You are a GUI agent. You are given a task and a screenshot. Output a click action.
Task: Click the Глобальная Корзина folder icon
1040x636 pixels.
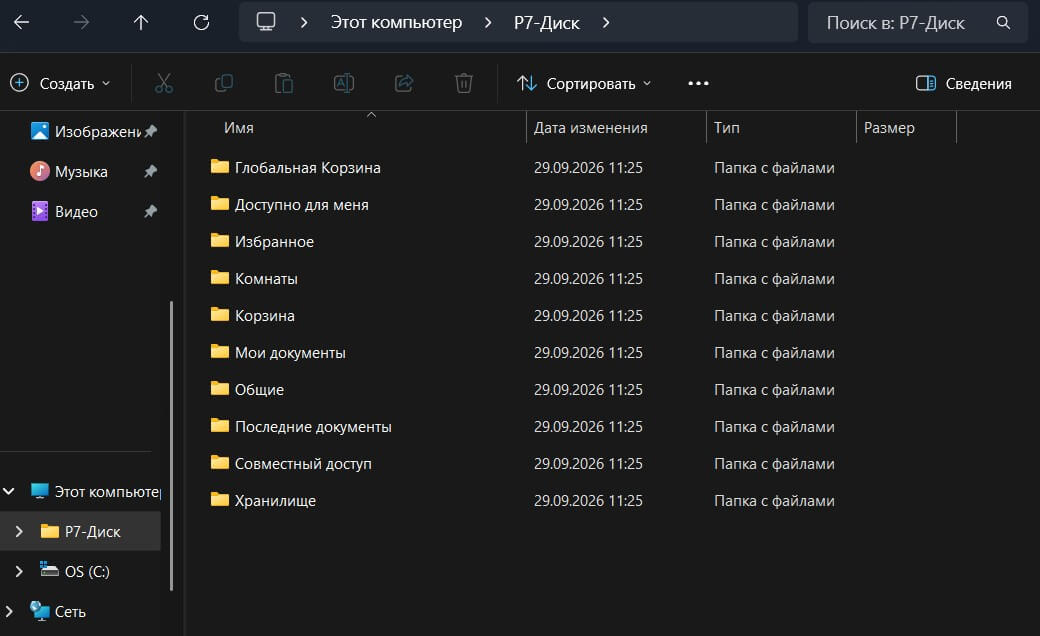[220, 166]
